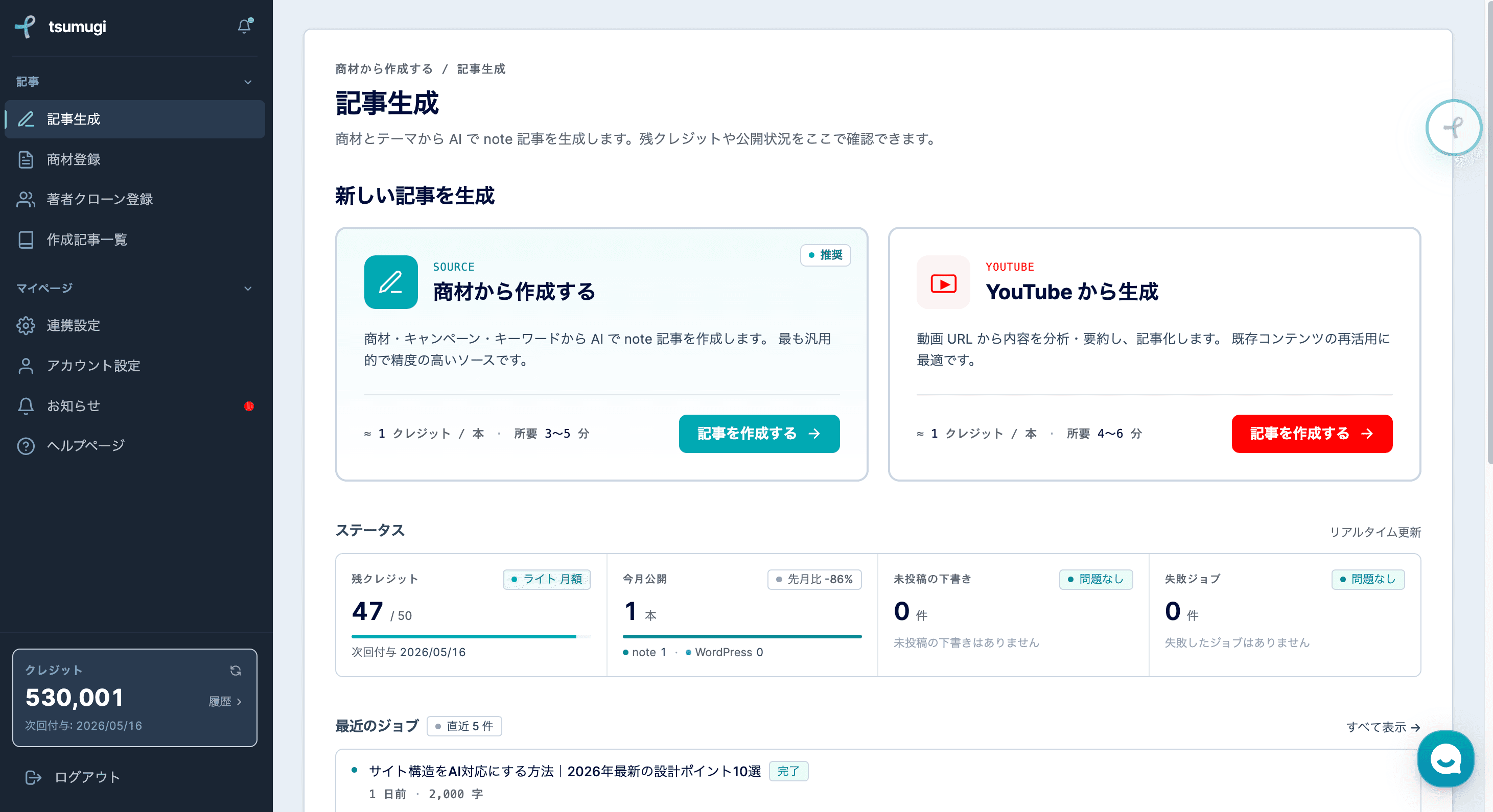The height and width of the screenshot is (812, 1493).
Task: Click the question mark icon beside ヘルプページ
Action: click(26, 446)
